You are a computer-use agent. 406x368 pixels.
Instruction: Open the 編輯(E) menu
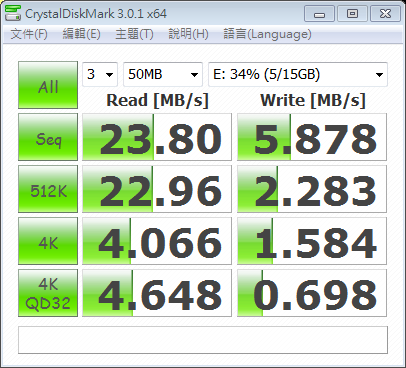[81, 34]
